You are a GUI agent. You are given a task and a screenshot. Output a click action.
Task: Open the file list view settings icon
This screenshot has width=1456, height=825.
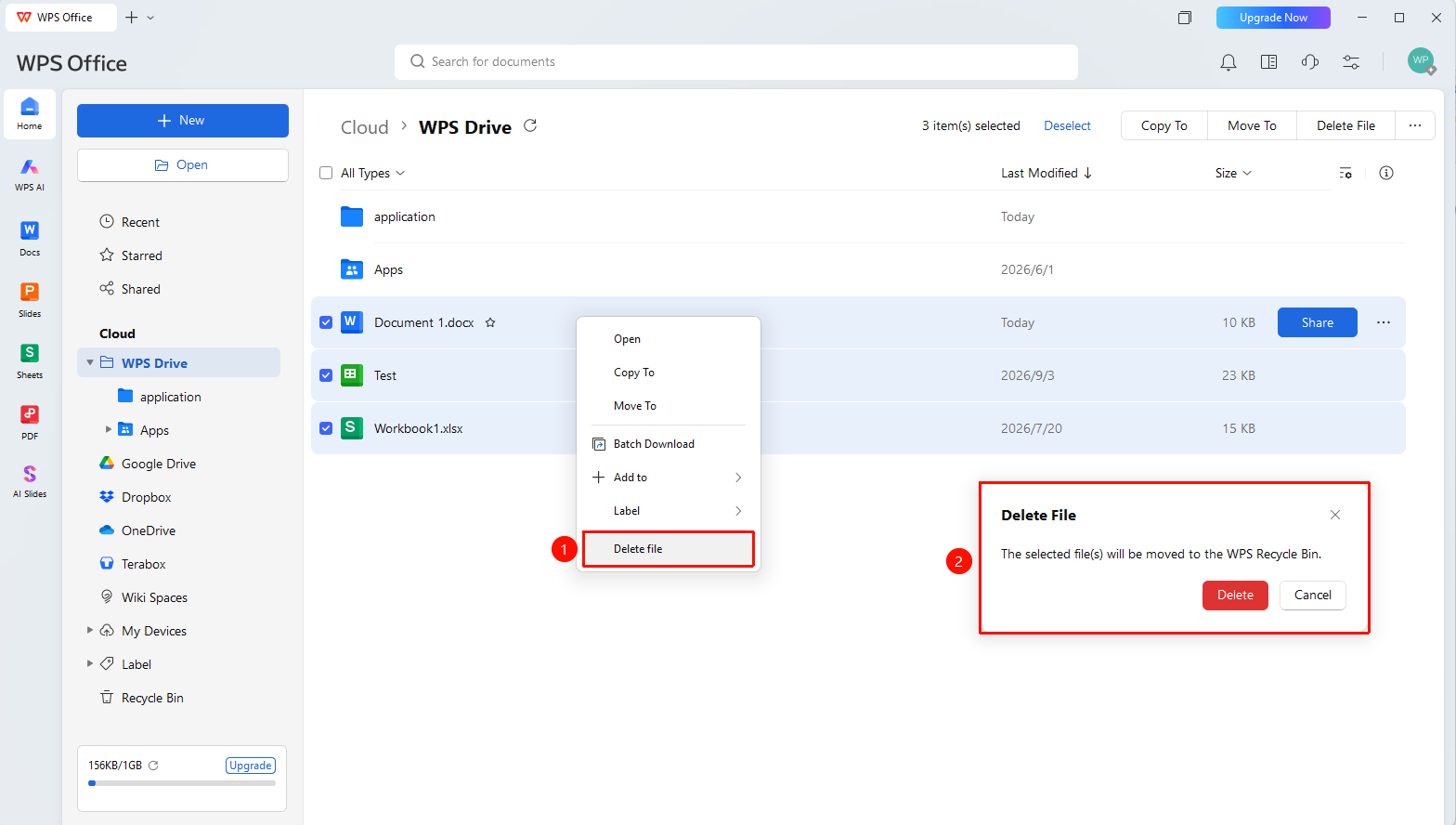1345,173
